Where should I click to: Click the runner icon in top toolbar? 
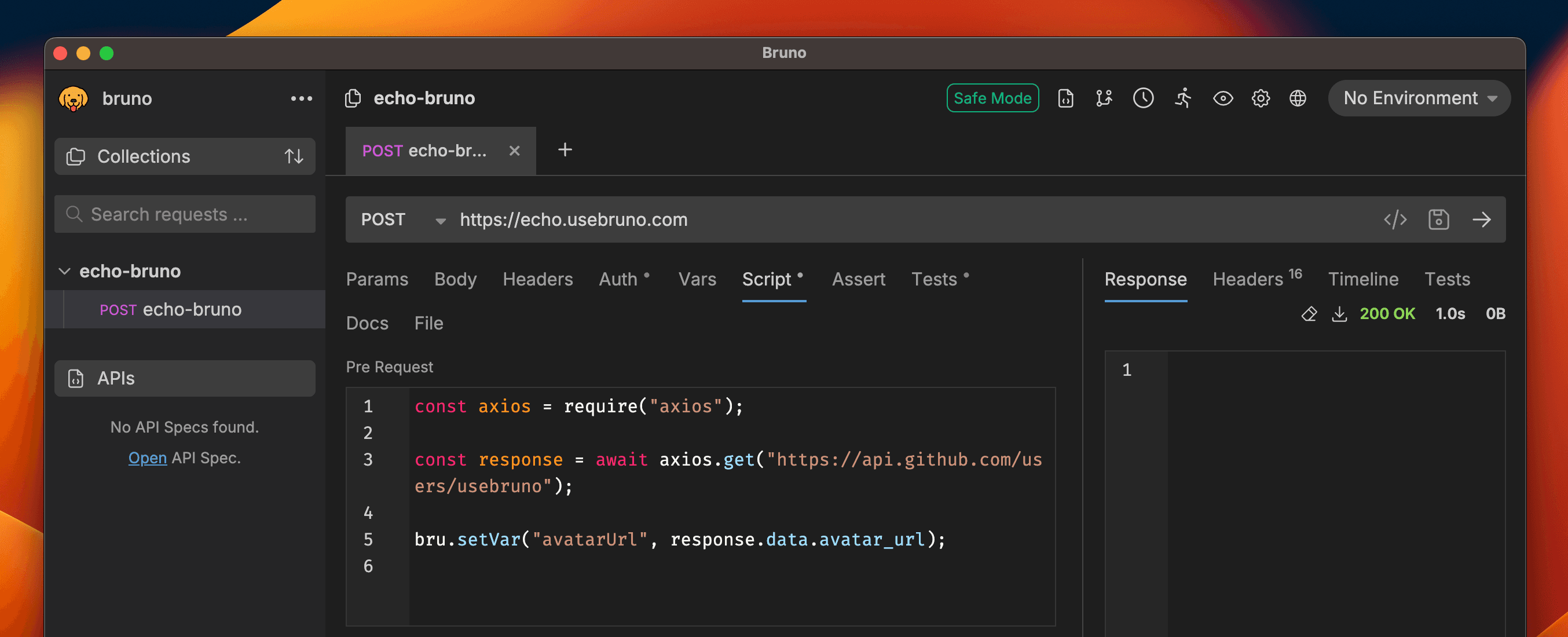click(x=1183, y=98)
